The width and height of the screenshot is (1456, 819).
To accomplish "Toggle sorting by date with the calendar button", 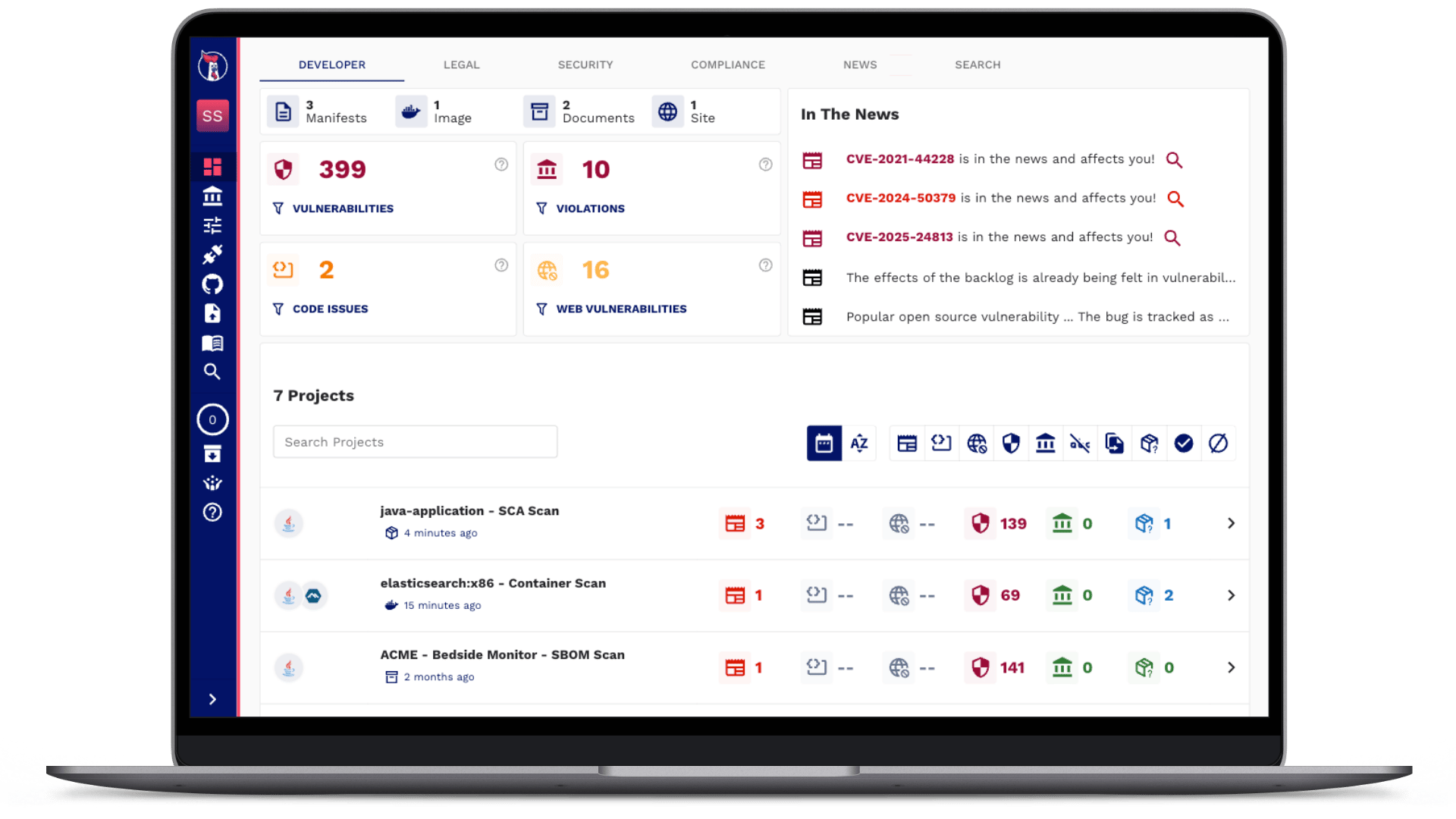I will coord(824,443).
